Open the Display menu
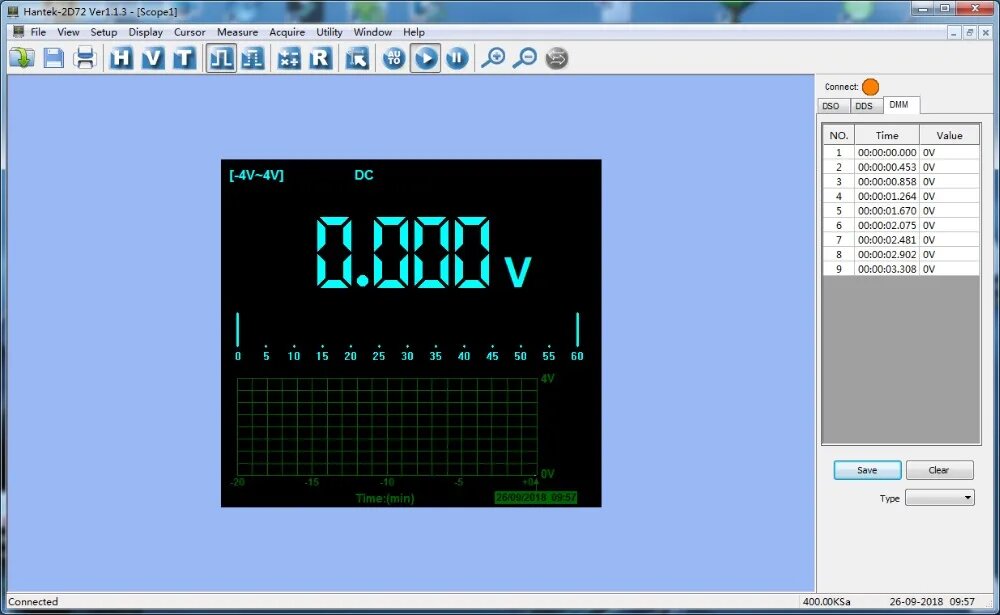 [145, 32]
